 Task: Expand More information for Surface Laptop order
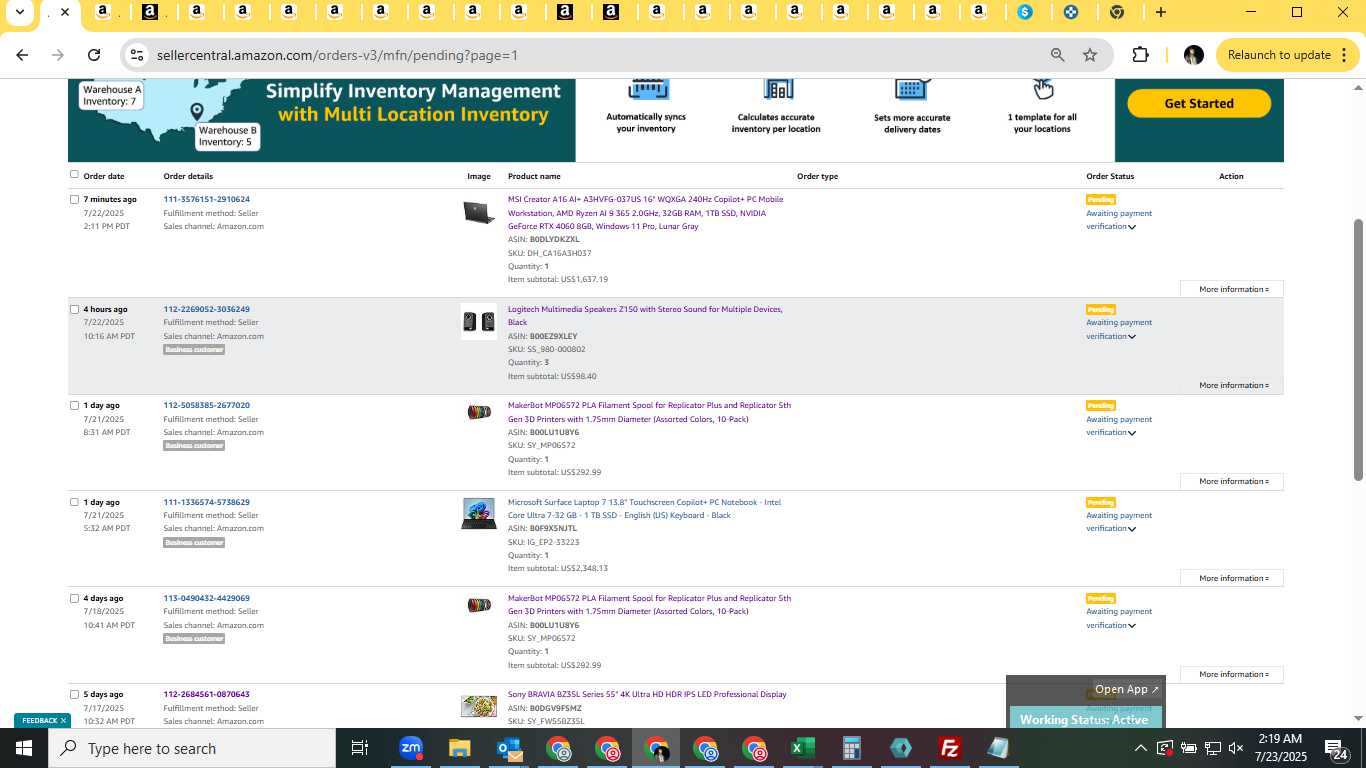tap(1232, 578)
